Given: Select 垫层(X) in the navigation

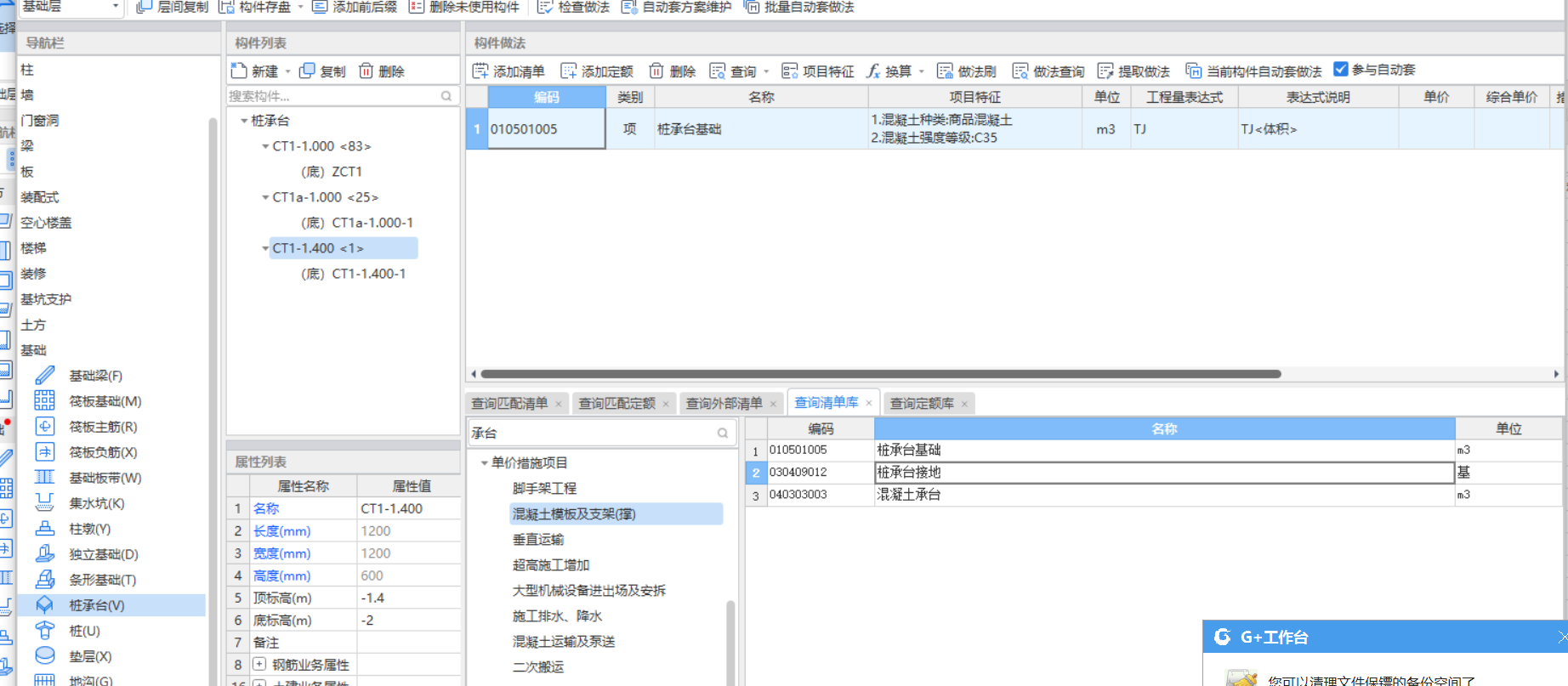Looking at the screenshot, I should point(89,656).
